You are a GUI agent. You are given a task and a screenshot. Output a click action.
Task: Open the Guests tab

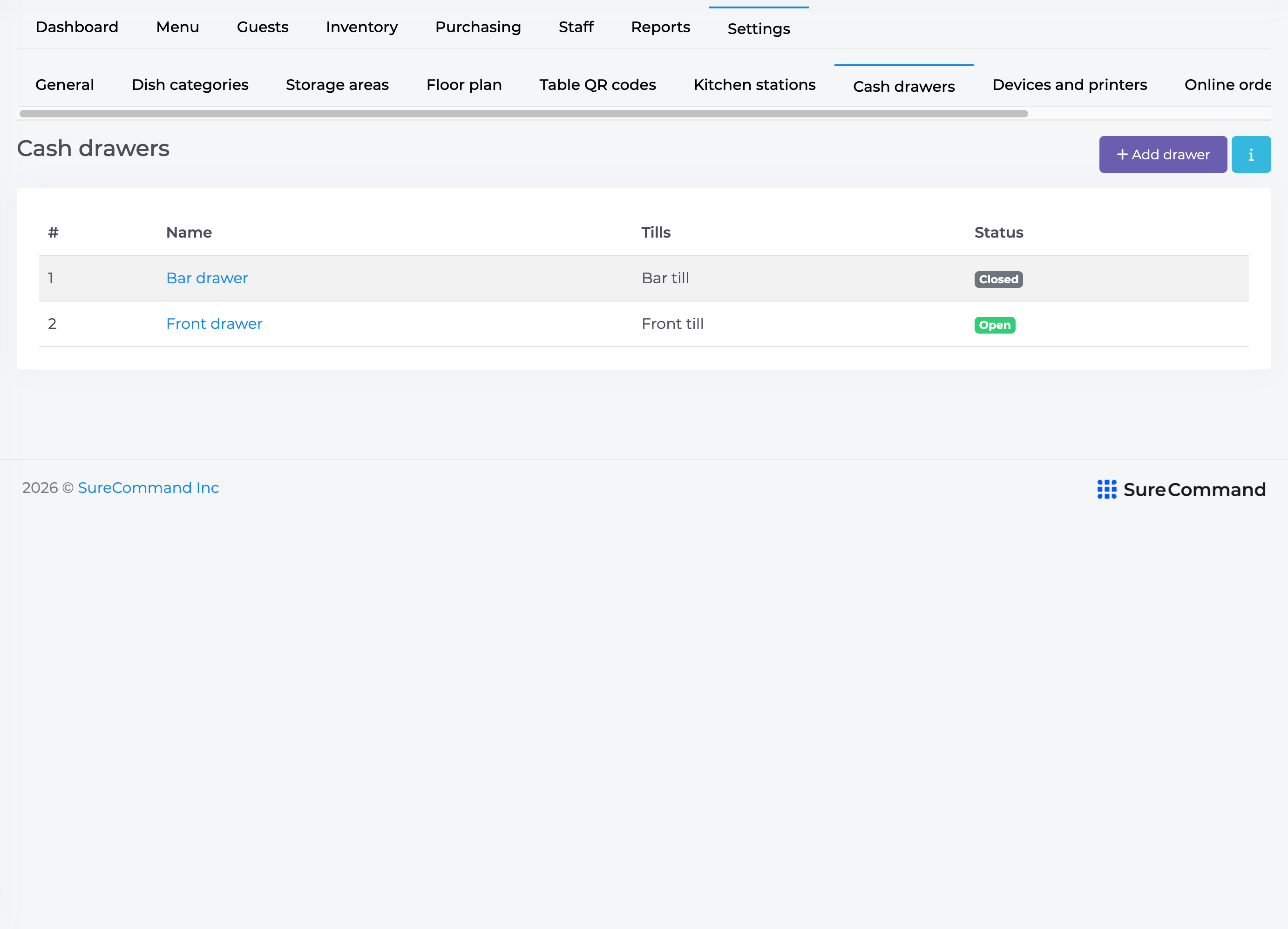(x=262, y=27)
